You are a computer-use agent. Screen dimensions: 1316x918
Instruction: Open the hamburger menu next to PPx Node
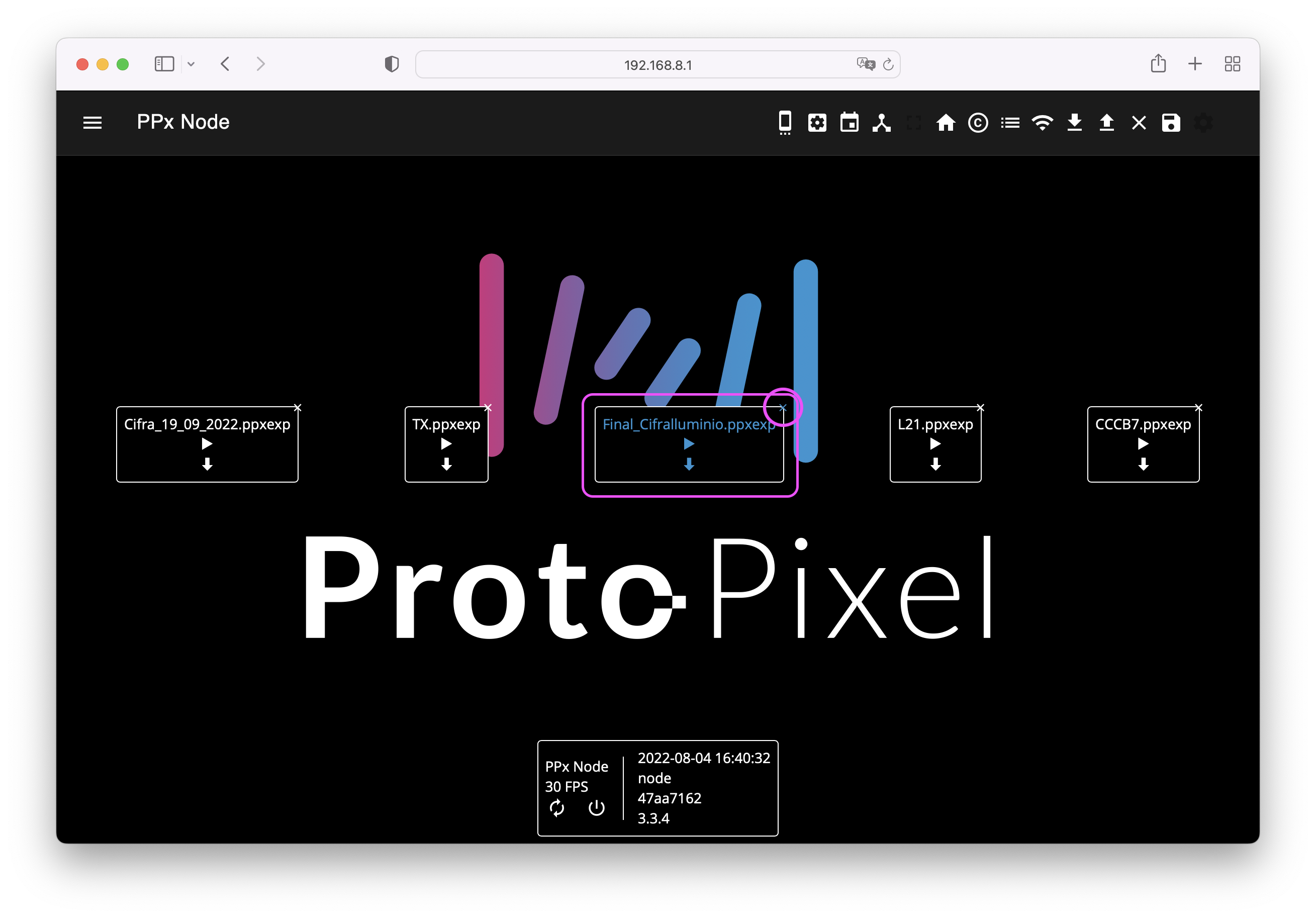coord(92,122)
